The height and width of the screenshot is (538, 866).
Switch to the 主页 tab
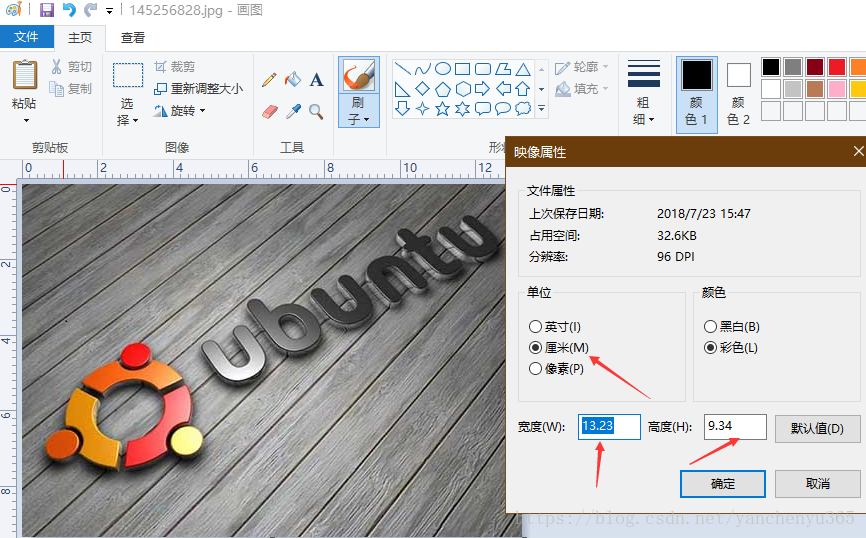coord(80,38)
